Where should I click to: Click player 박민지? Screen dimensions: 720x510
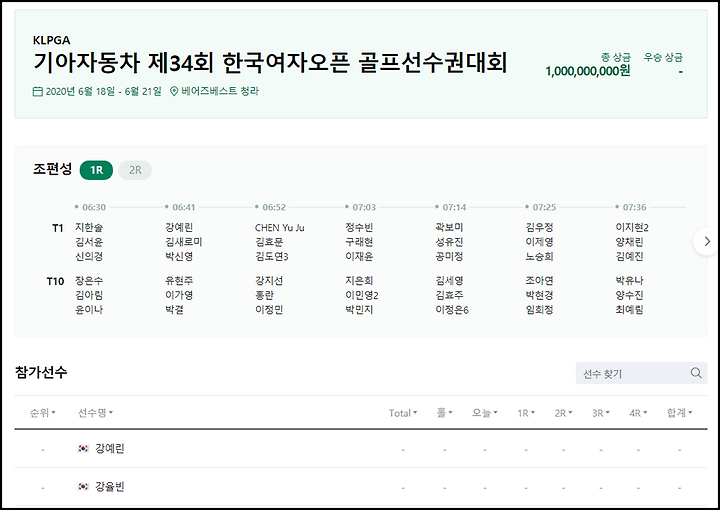coord(359,309)
